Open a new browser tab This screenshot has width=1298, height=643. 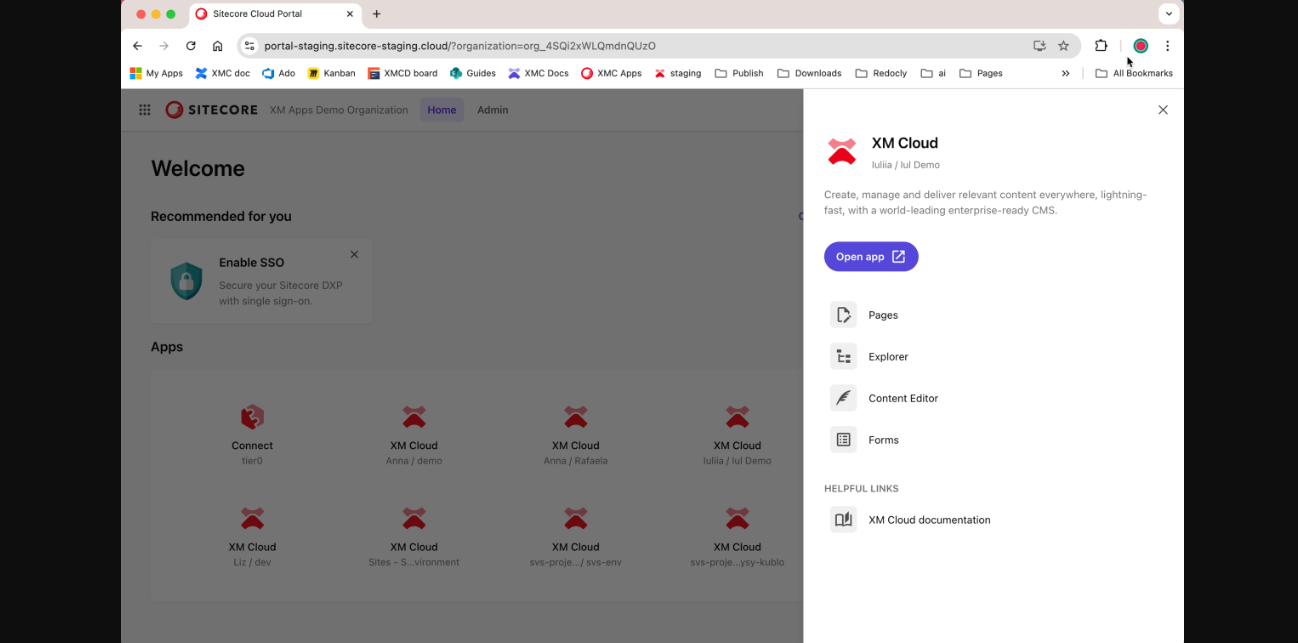[376, 14]
